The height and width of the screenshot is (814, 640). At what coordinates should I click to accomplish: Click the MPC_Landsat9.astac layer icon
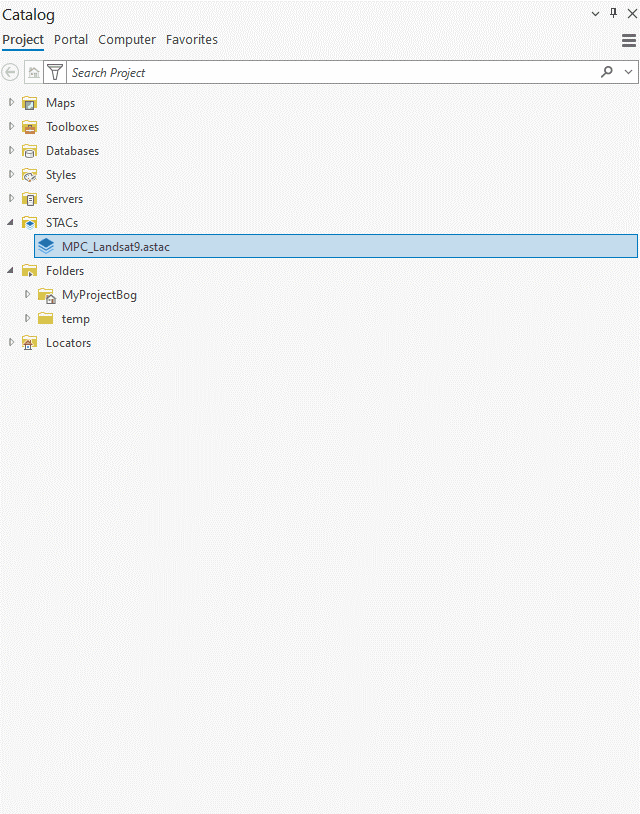click(46, 246)
